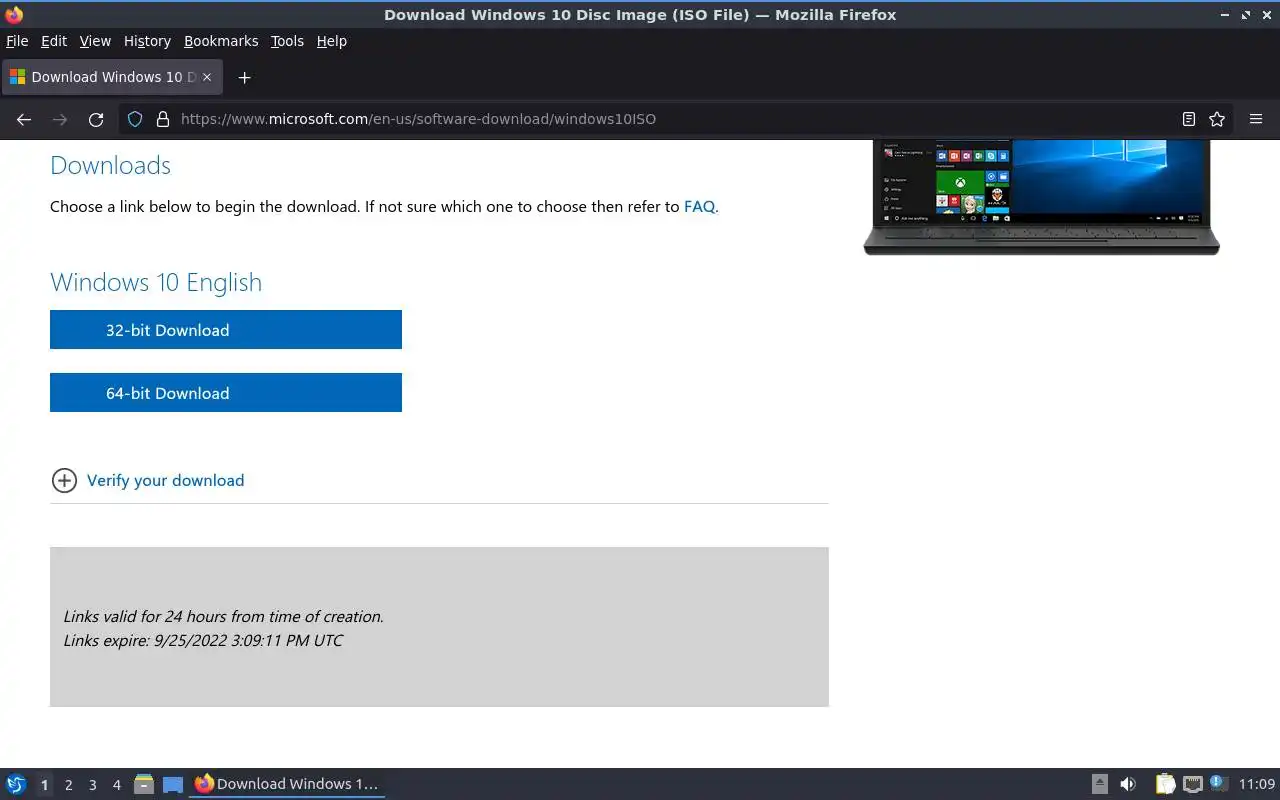This screenshot has width=1280, height=800.
Task: Select the Download Windows 10 browser tab
Action: tap(112, 77)
